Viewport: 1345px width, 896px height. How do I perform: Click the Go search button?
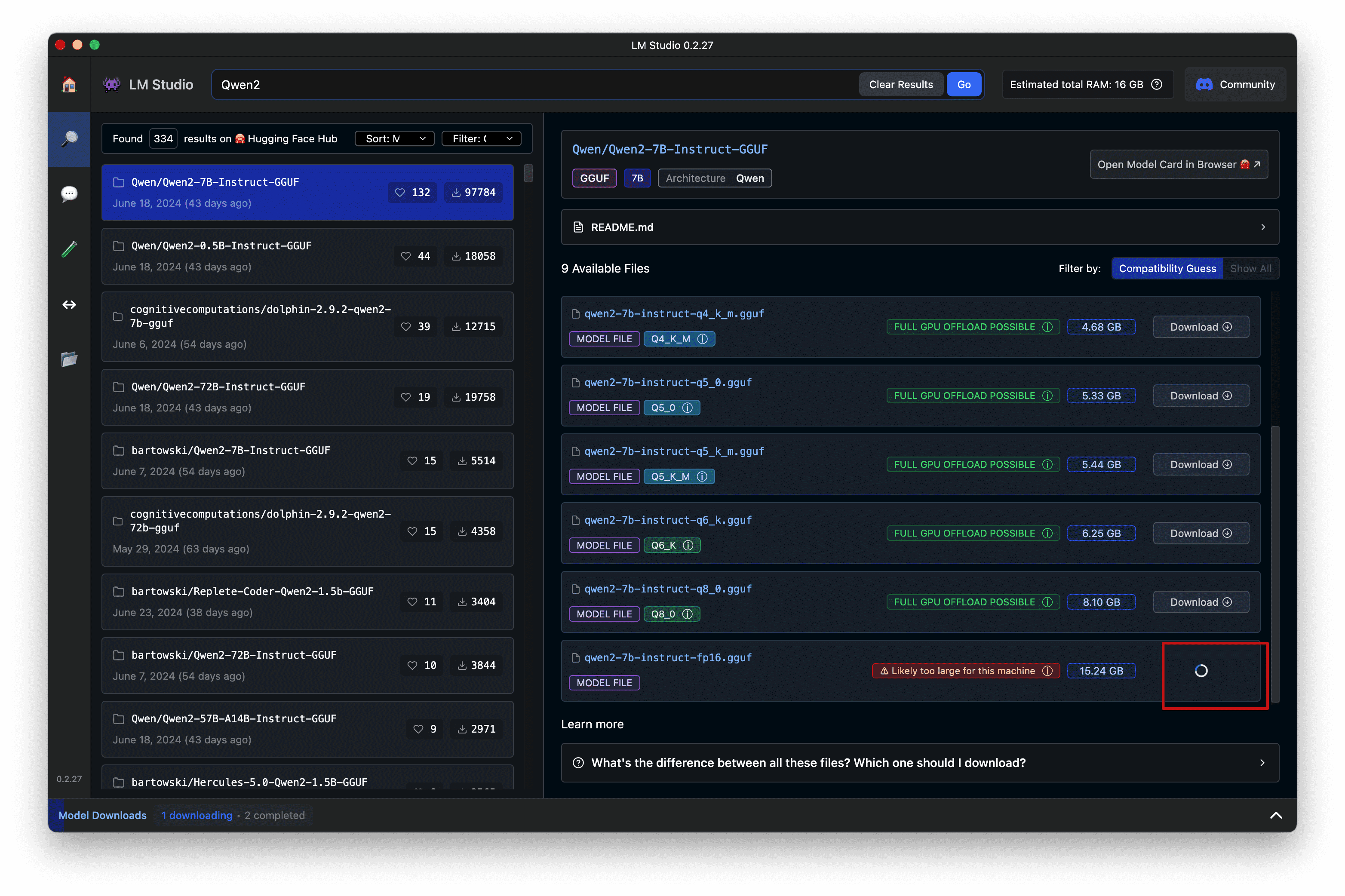point(964,85)
